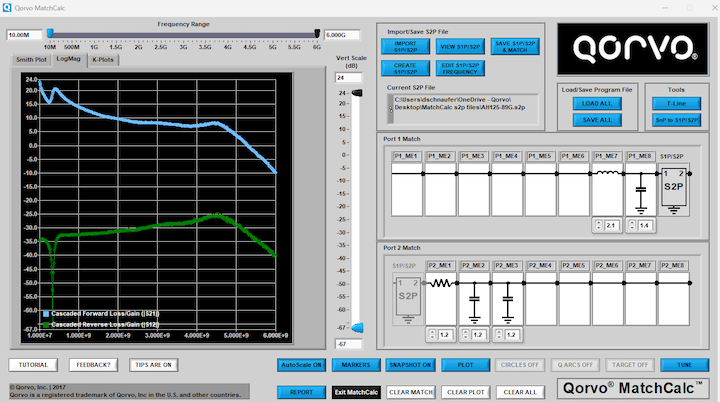
Task: Select the P2_ME3 shunt capacitor element
Action: (x=507, y=300)
